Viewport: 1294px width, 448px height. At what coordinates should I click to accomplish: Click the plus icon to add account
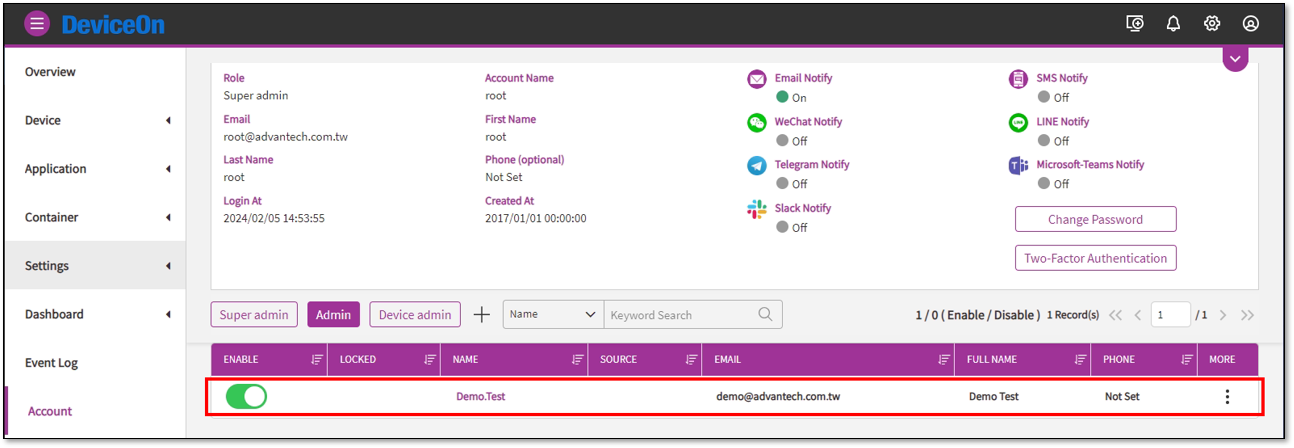pyautogui.click(x=481, y=315)
